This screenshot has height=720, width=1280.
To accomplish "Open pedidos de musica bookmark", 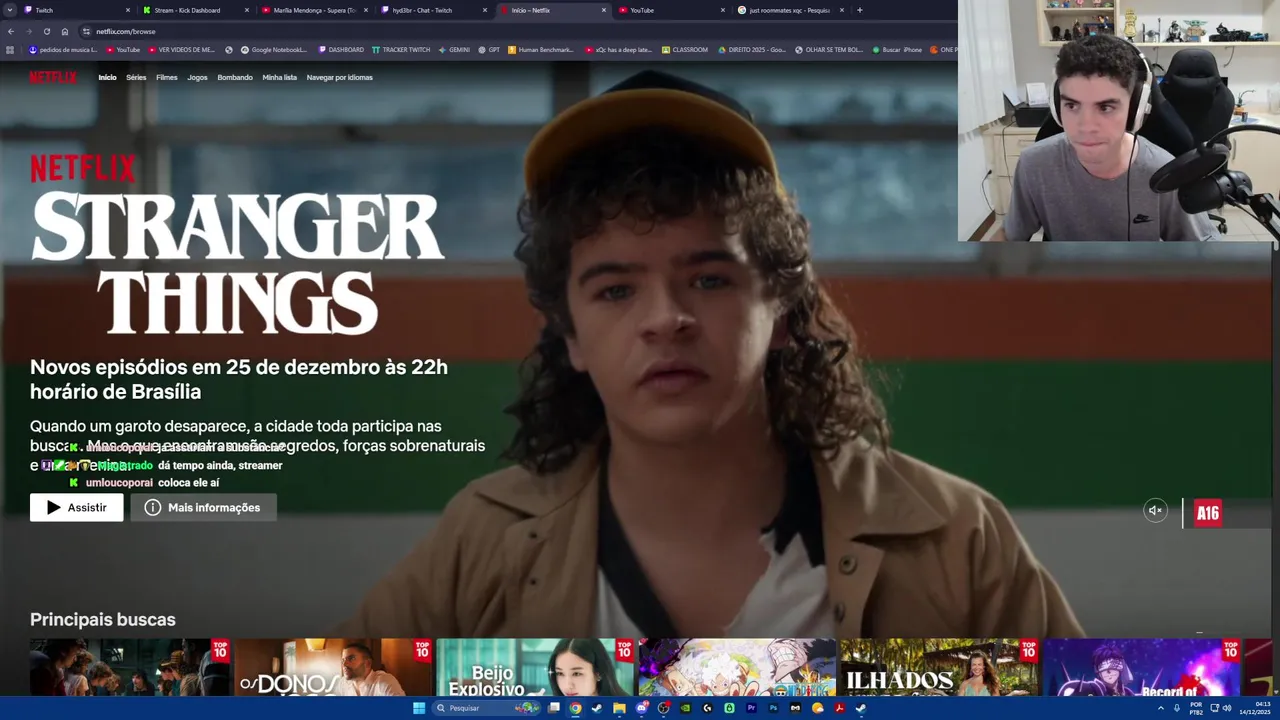I will point(63,49).
